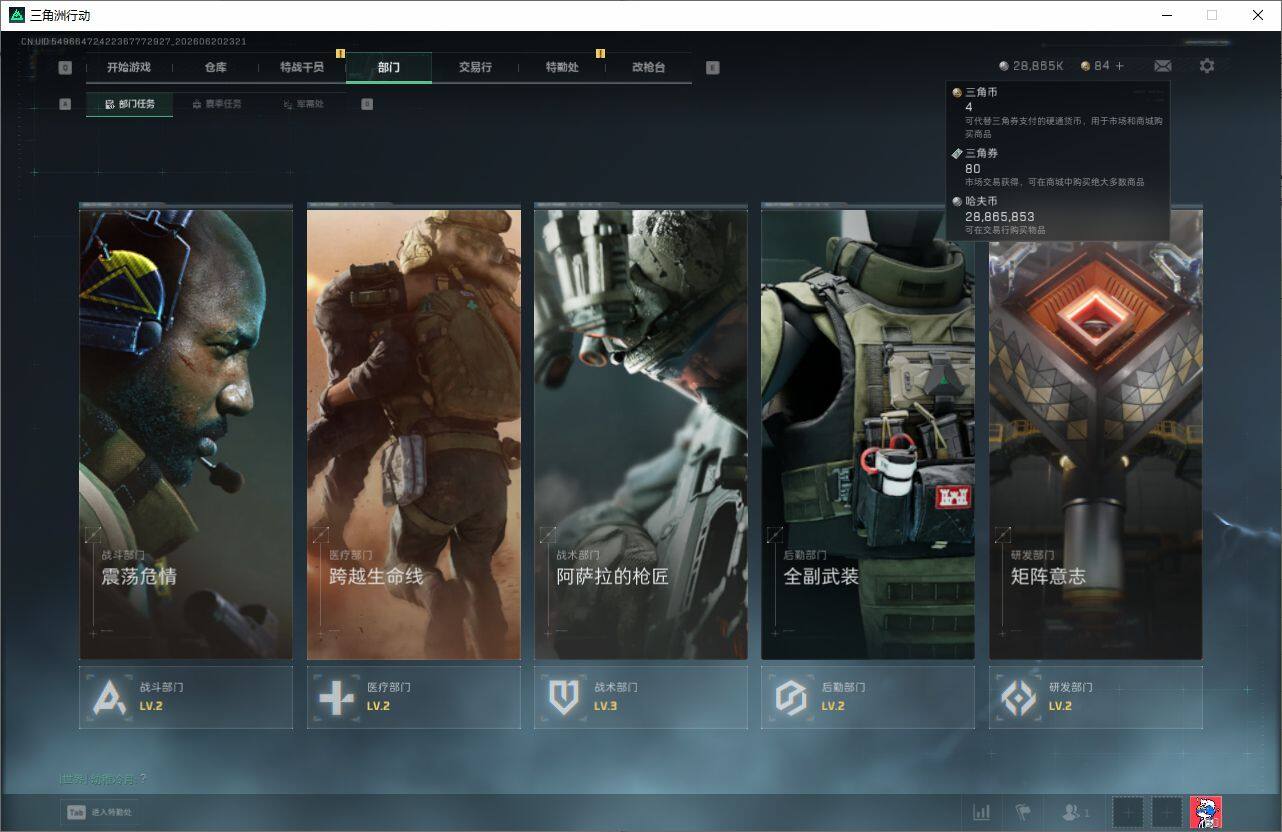Viewport: 1282px width, 832px height.
Task: Switch to the 仓库 tab
Action: coord(216,67)
